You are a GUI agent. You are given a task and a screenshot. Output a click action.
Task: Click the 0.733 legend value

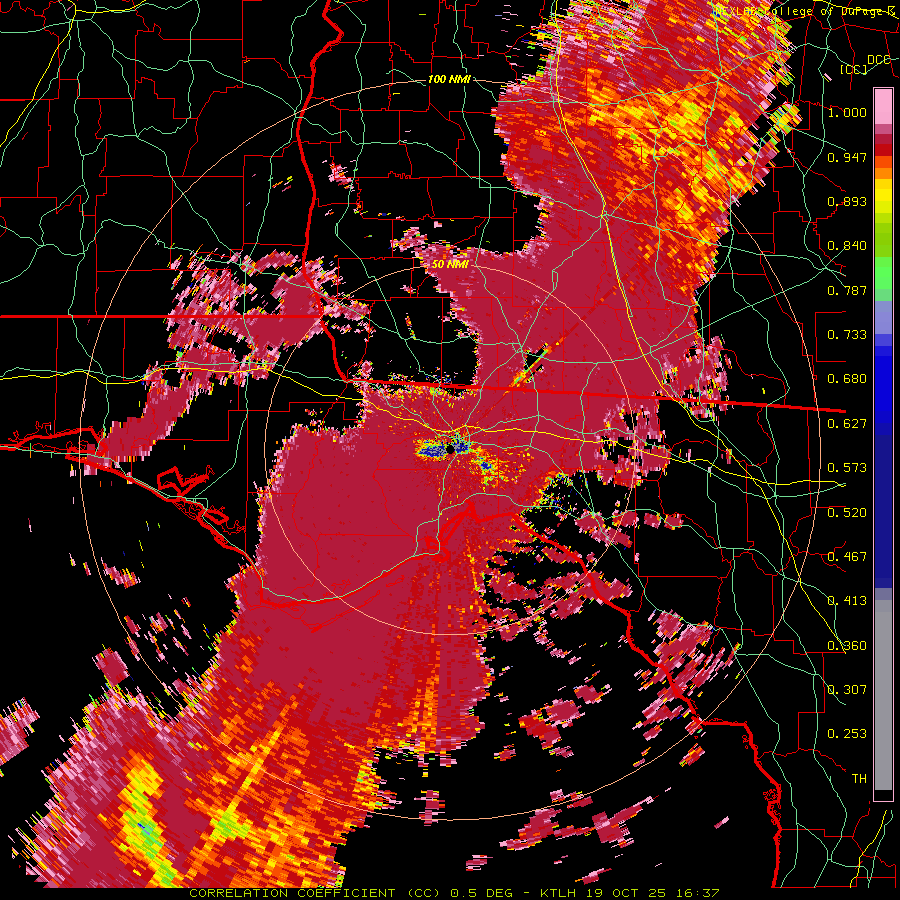tap(847, 335)
